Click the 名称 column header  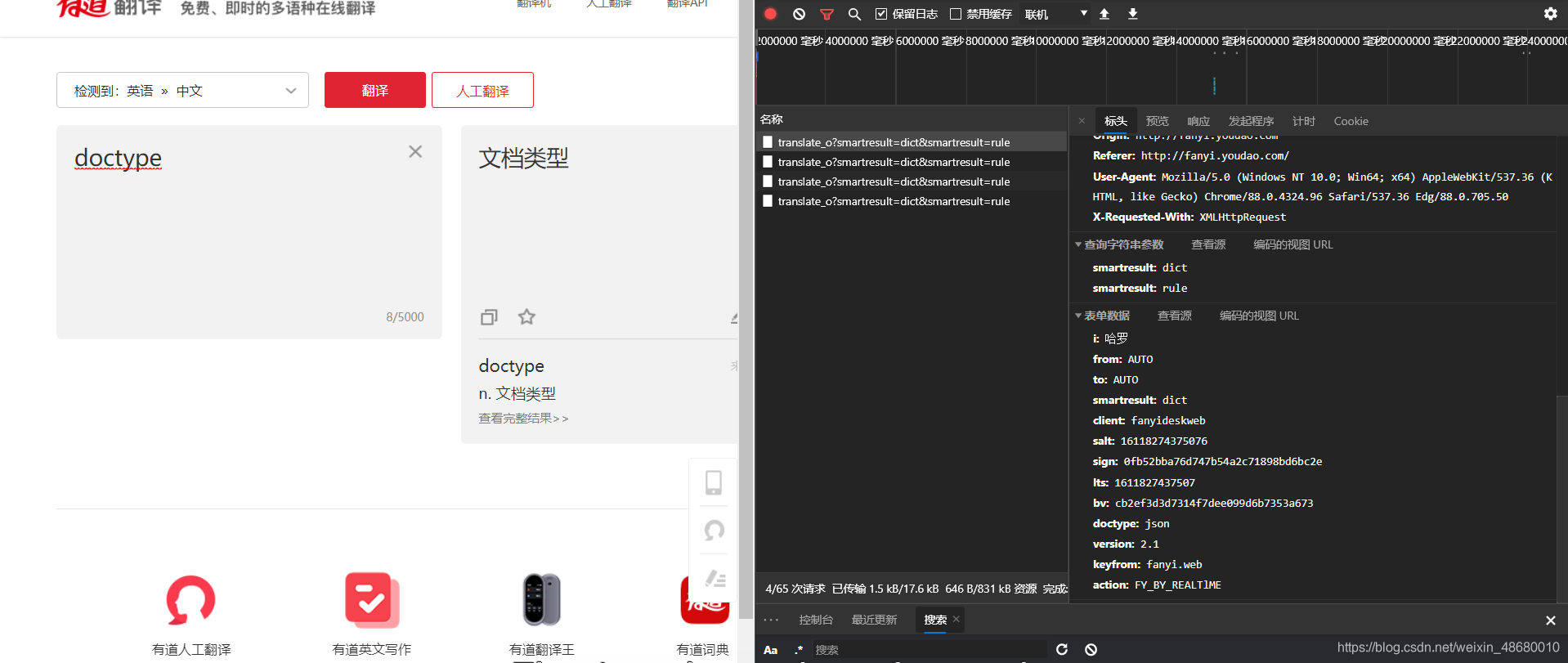tap(912, 119)
